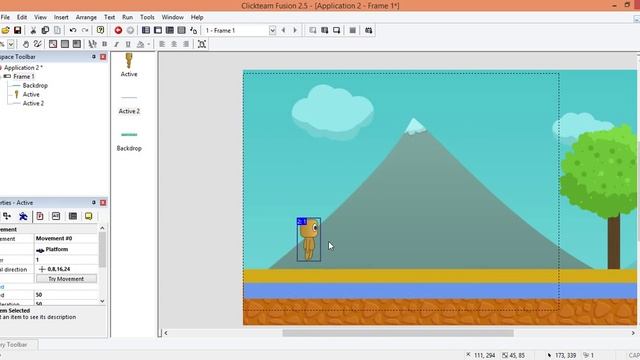Undo the last action
This screenshot has width=640, height=360.
(x=73, y=30)
